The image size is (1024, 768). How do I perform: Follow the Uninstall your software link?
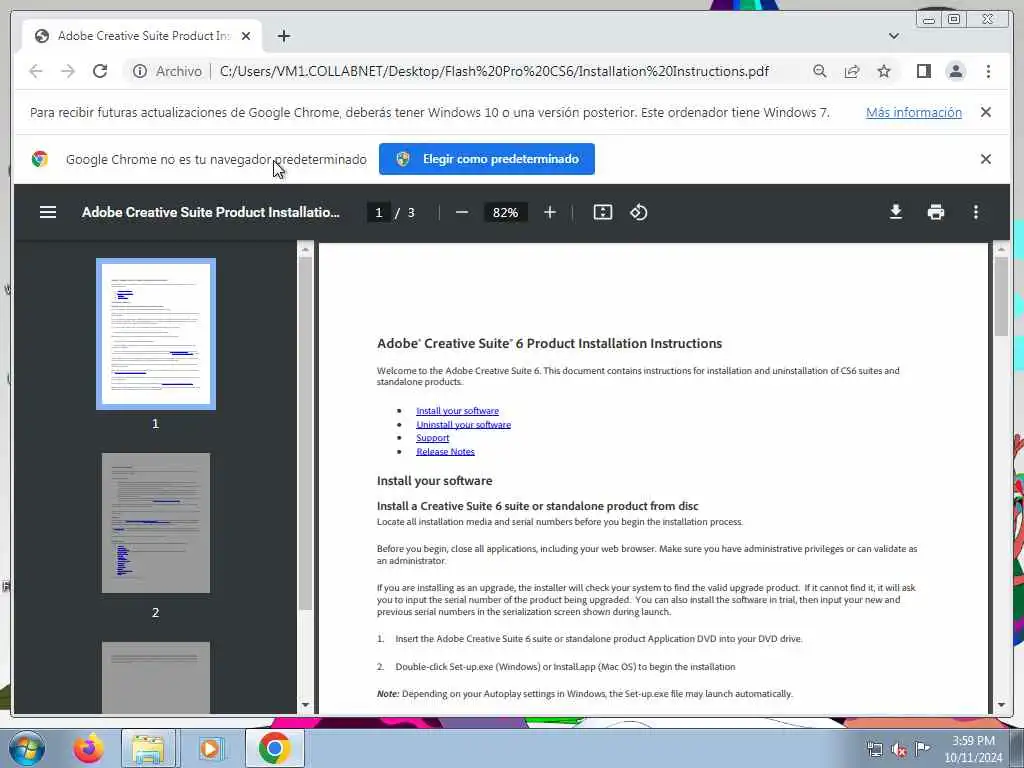(464, 424)
